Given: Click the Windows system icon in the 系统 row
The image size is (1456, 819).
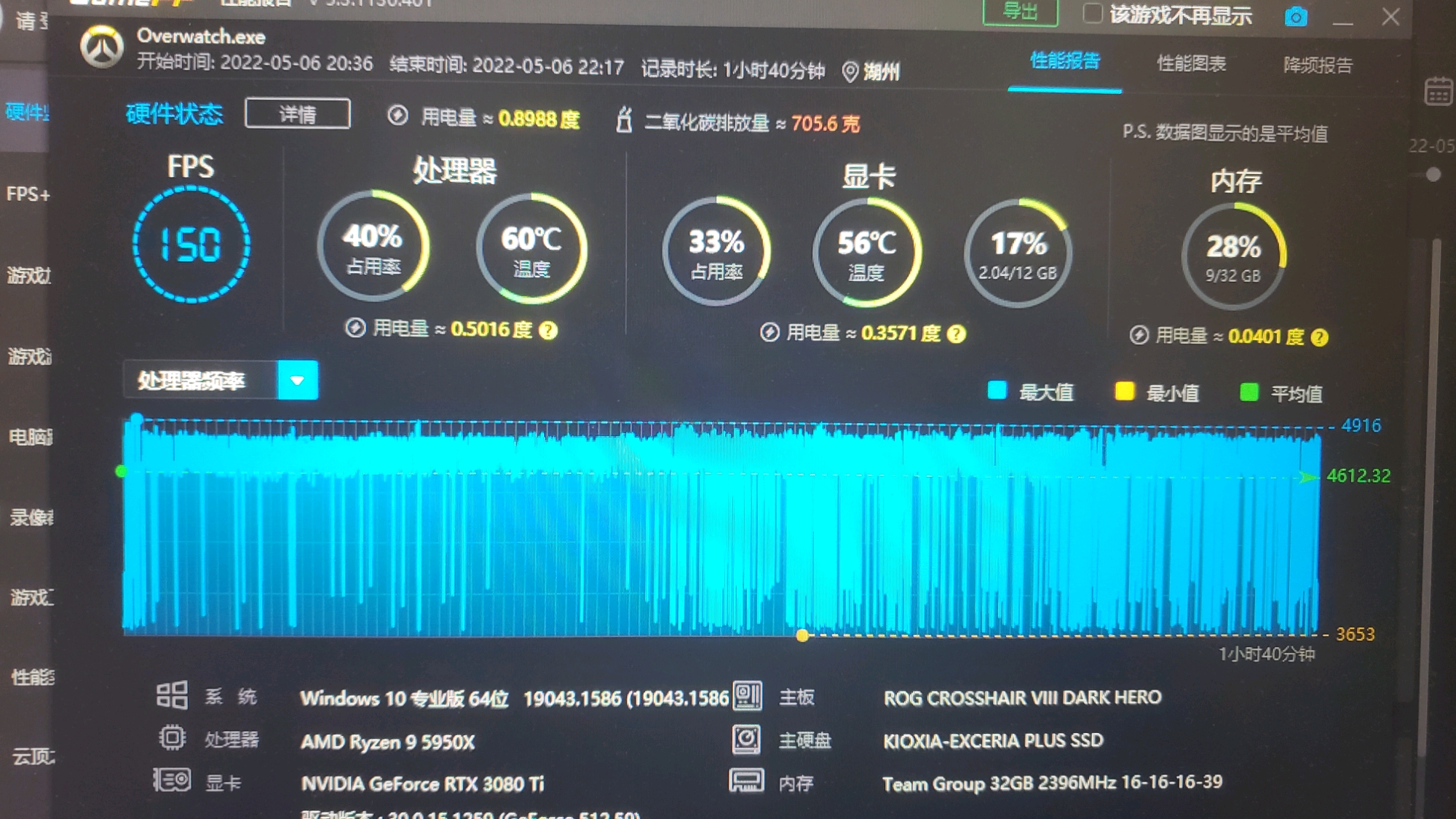Looking at the screenshot, I should 172,695.
